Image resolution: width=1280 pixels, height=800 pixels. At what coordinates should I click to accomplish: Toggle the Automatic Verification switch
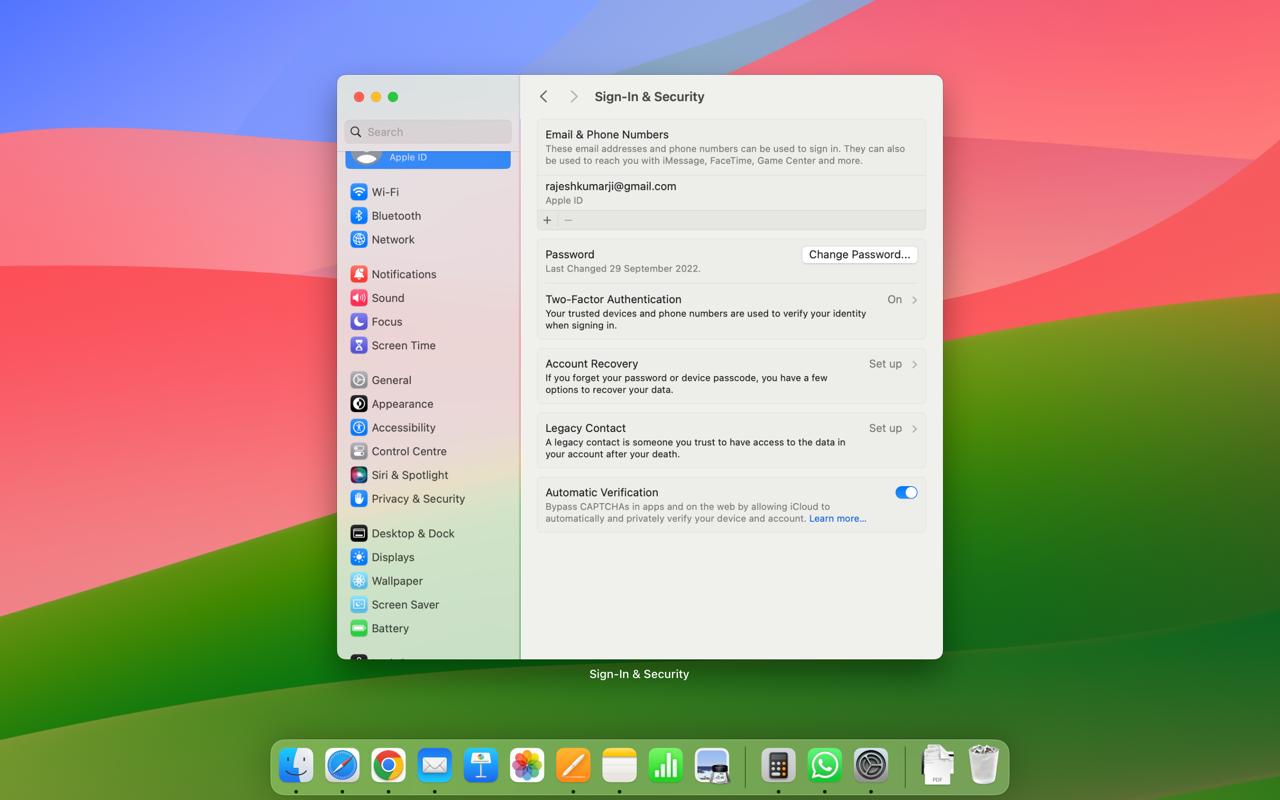point(906,493)
